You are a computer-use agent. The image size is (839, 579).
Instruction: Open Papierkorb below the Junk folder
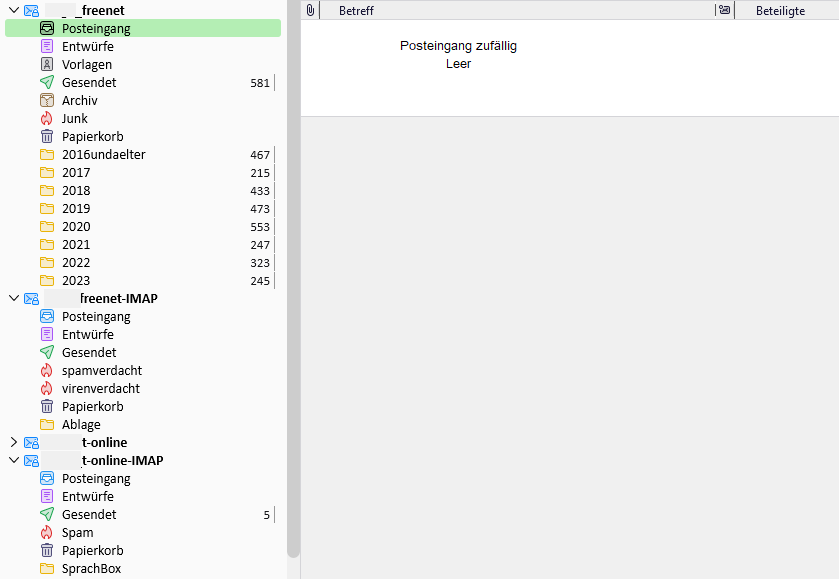[x=92, y=137]
